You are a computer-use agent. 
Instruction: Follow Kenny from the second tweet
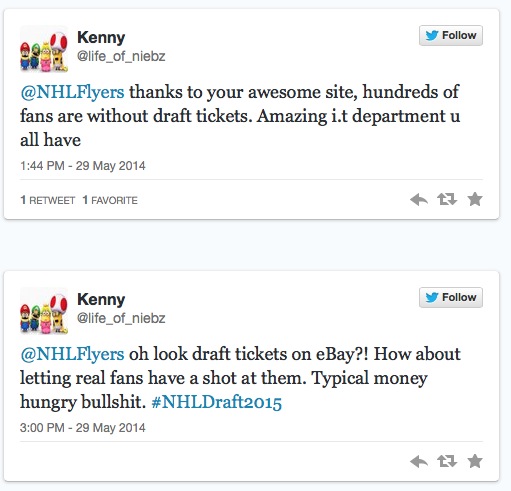451,297
